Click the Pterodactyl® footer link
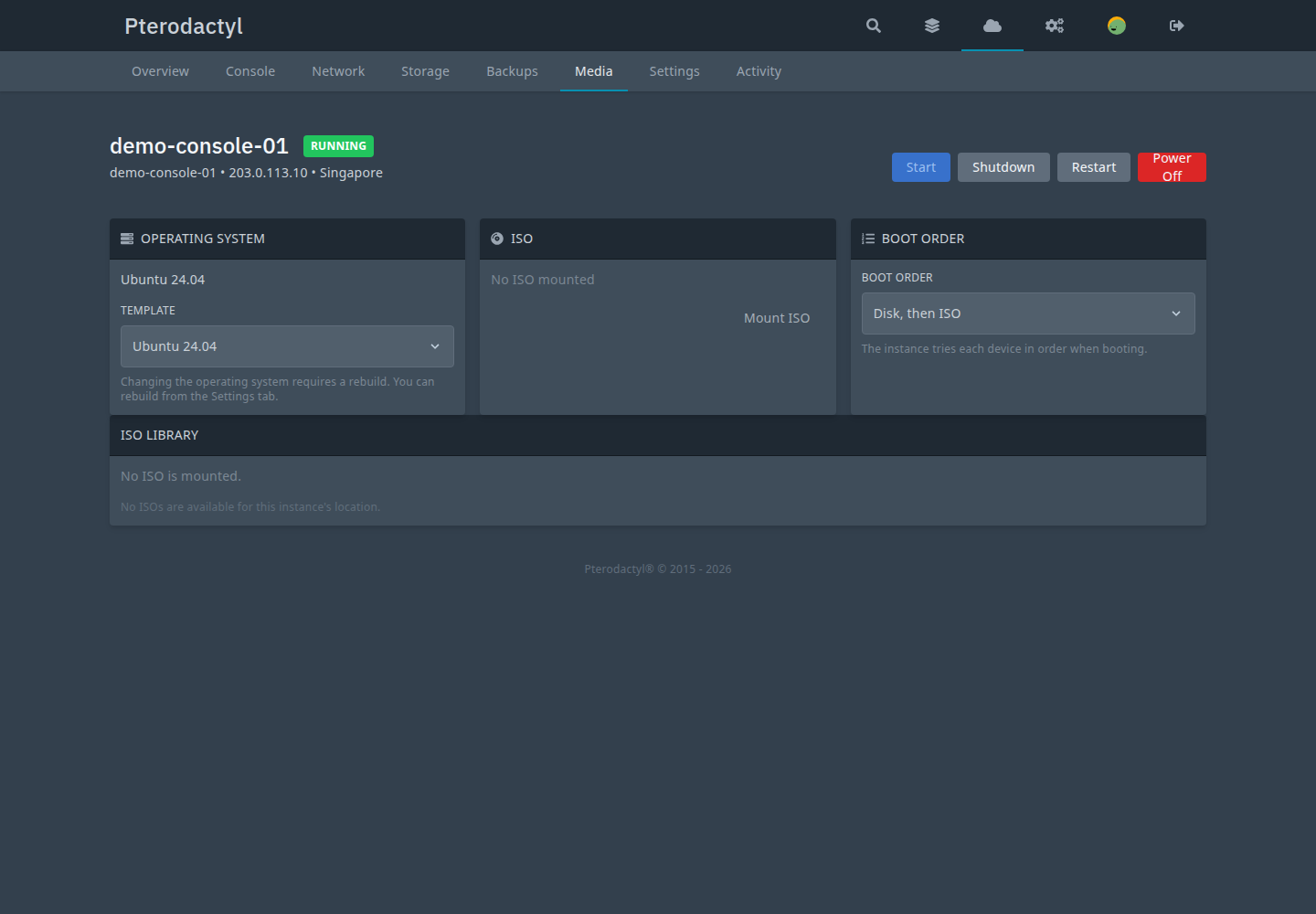This screenshot has width=1316, height=914. coord(619,569)
